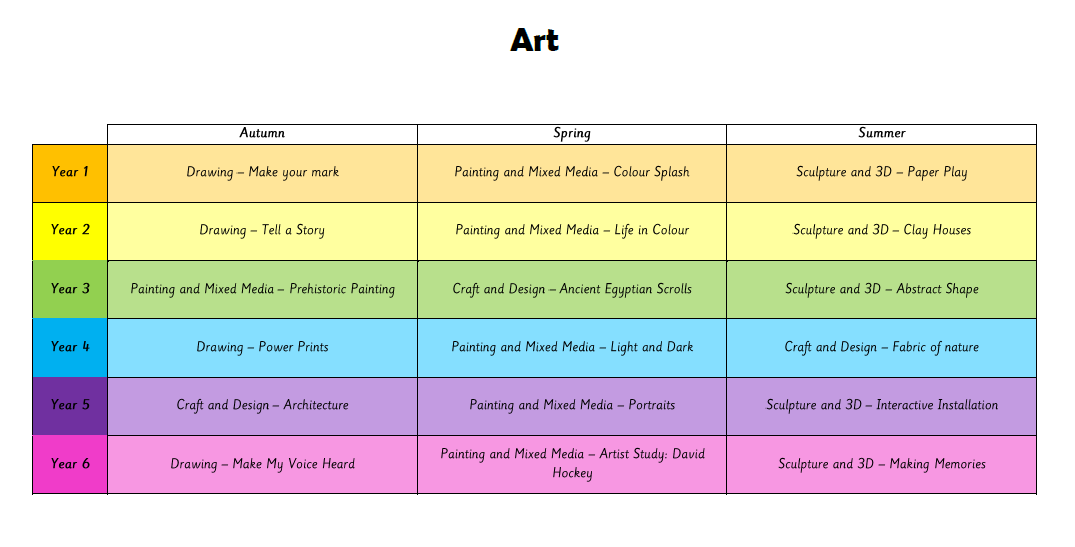Click the yellow Year 2 label cell
This screenshot has width=1075, height=547.
click(70, 230)
